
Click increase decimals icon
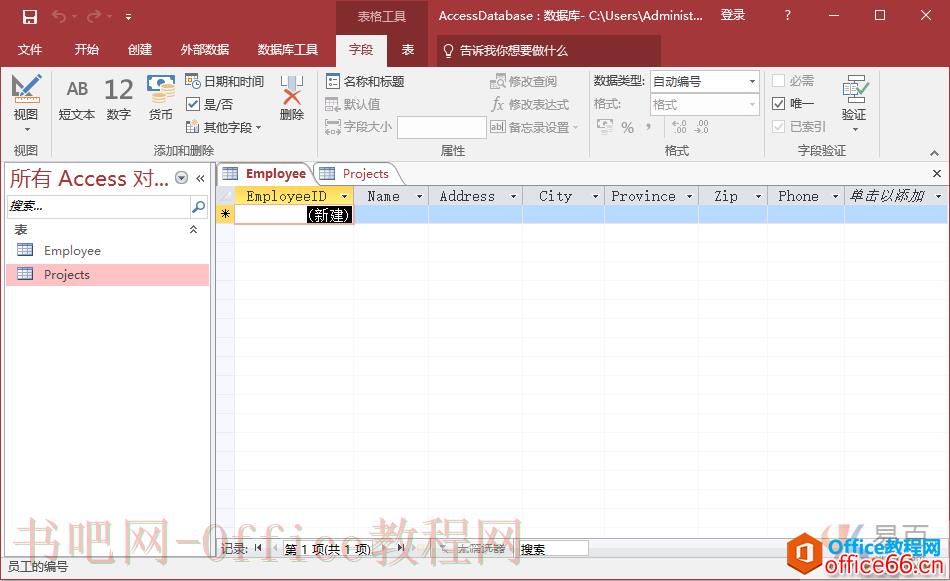(x=680, y=127)
